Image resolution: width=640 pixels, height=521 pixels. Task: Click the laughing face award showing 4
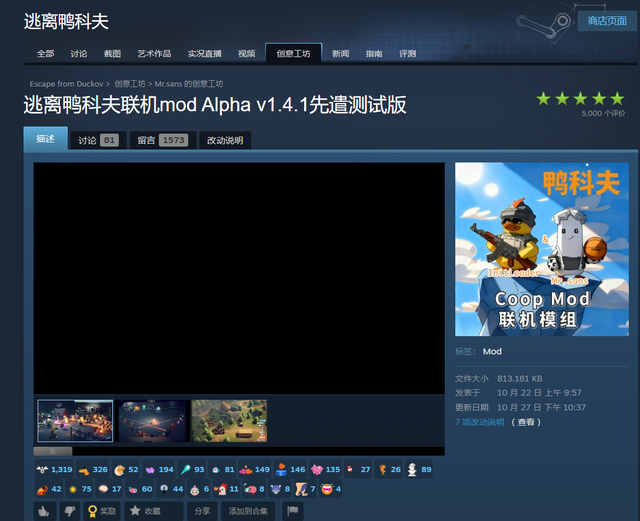click(x=331, y=489)
